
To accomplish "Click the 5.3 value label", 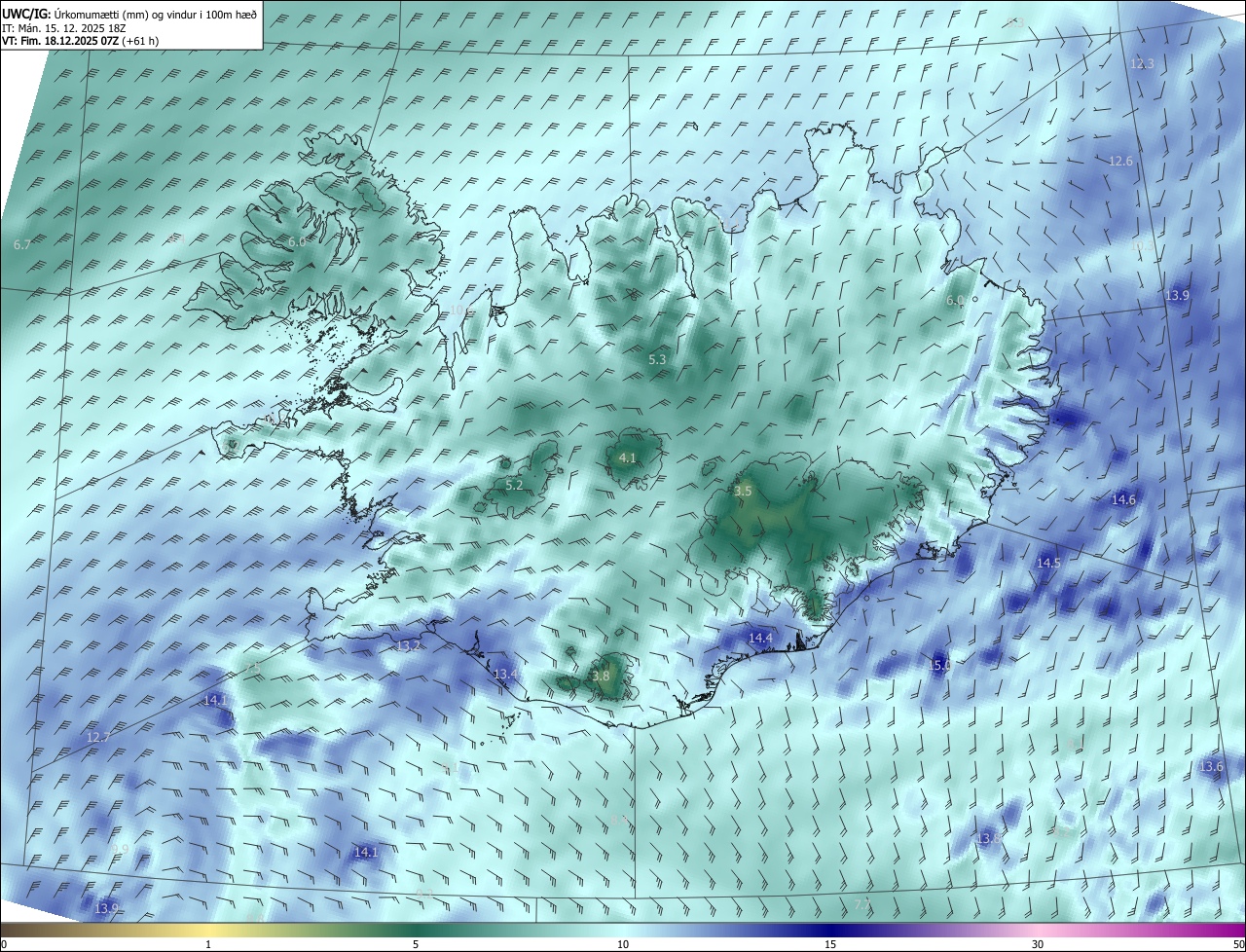I will point(657,360).
